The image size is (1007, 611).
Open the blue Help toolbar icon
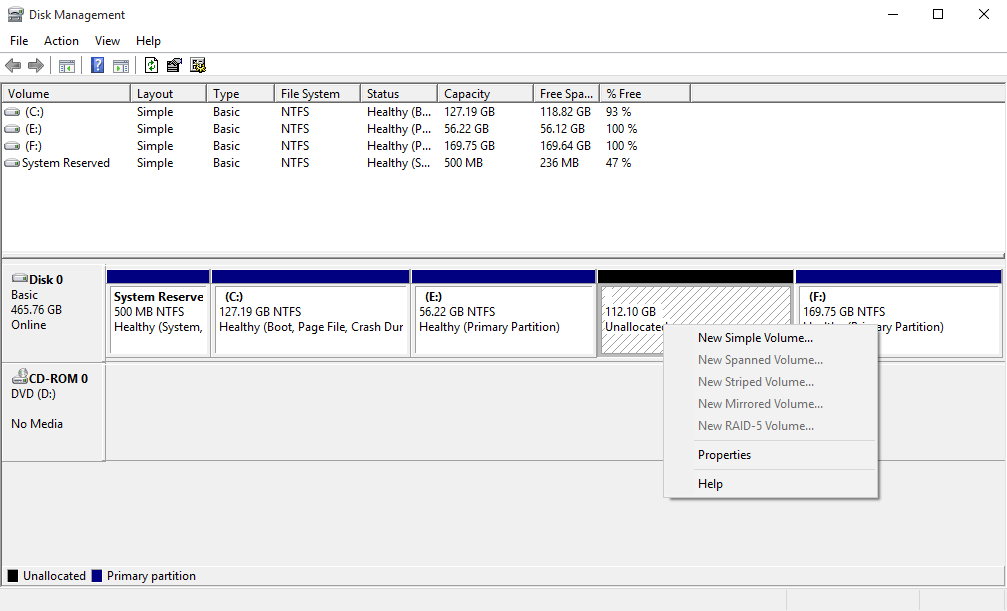click(98, 65)
